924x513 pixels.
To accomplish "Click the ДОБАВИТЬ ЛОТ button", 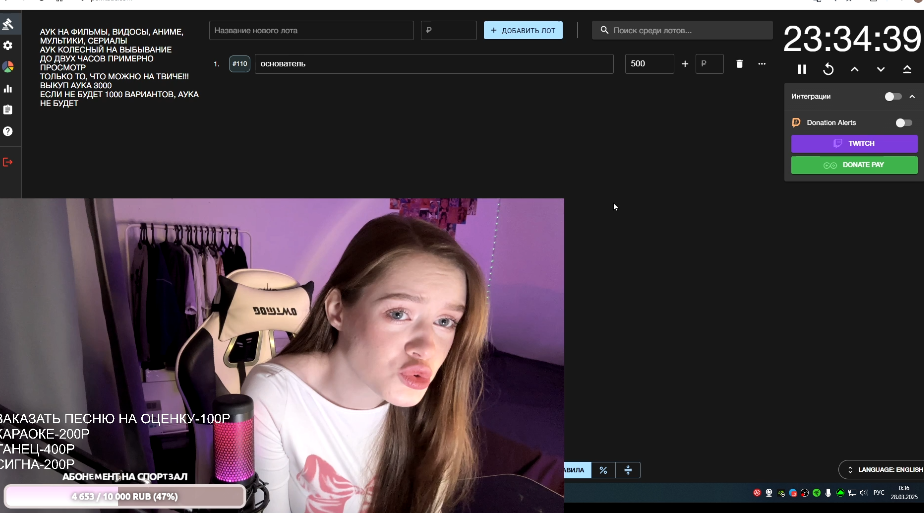I will point(523,30).
